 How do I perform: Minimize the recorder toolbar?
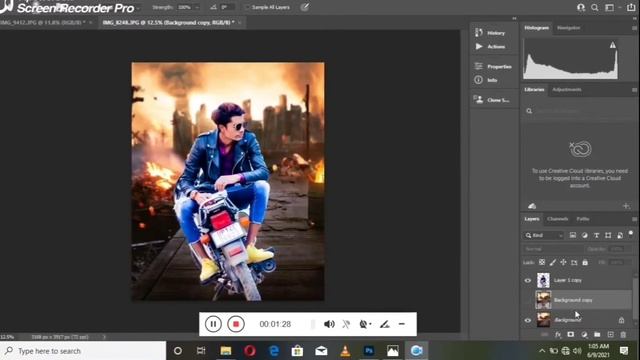[x=402, y=324]
